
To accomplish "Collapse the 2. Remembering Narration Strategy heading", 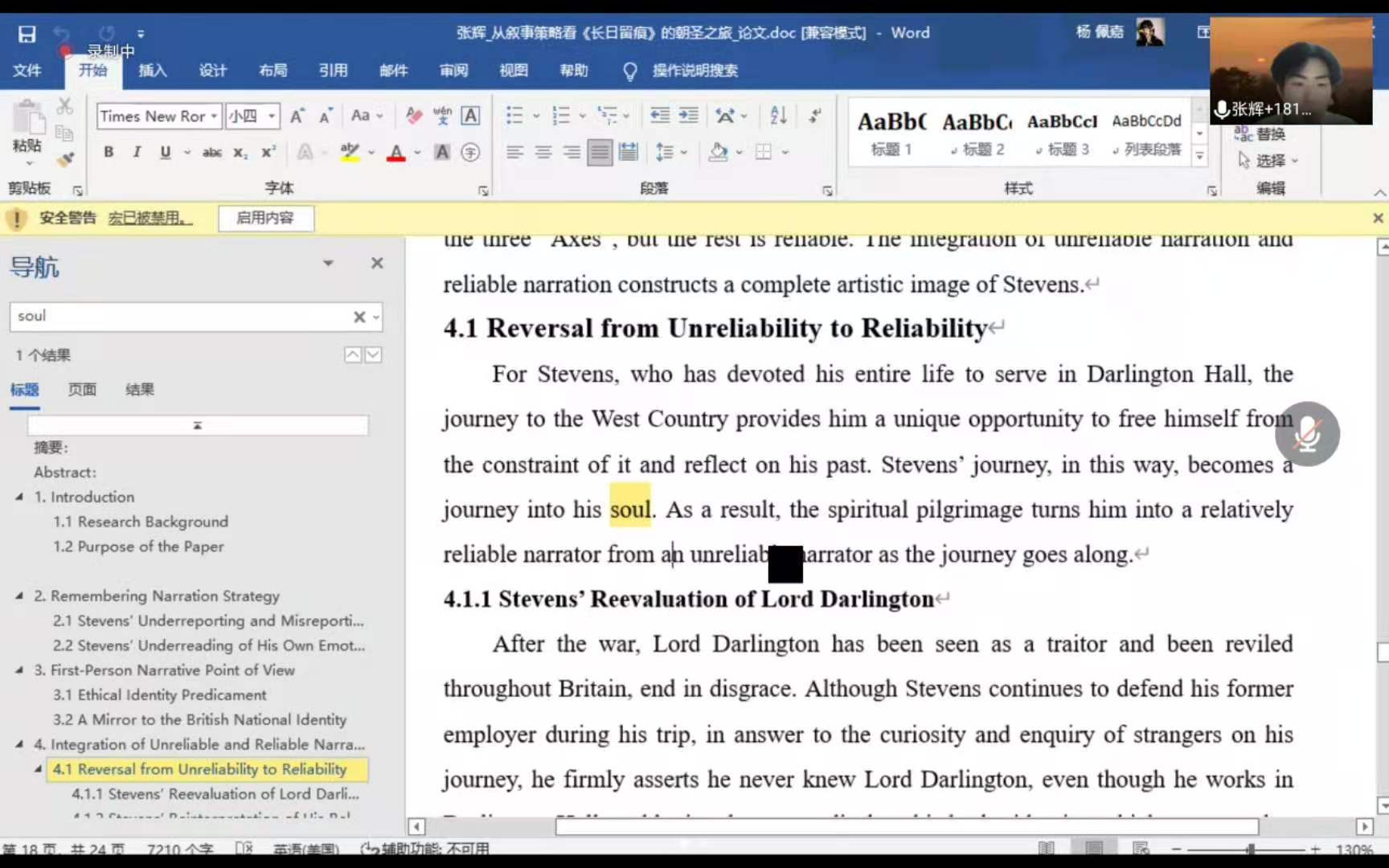I will 19,596.
